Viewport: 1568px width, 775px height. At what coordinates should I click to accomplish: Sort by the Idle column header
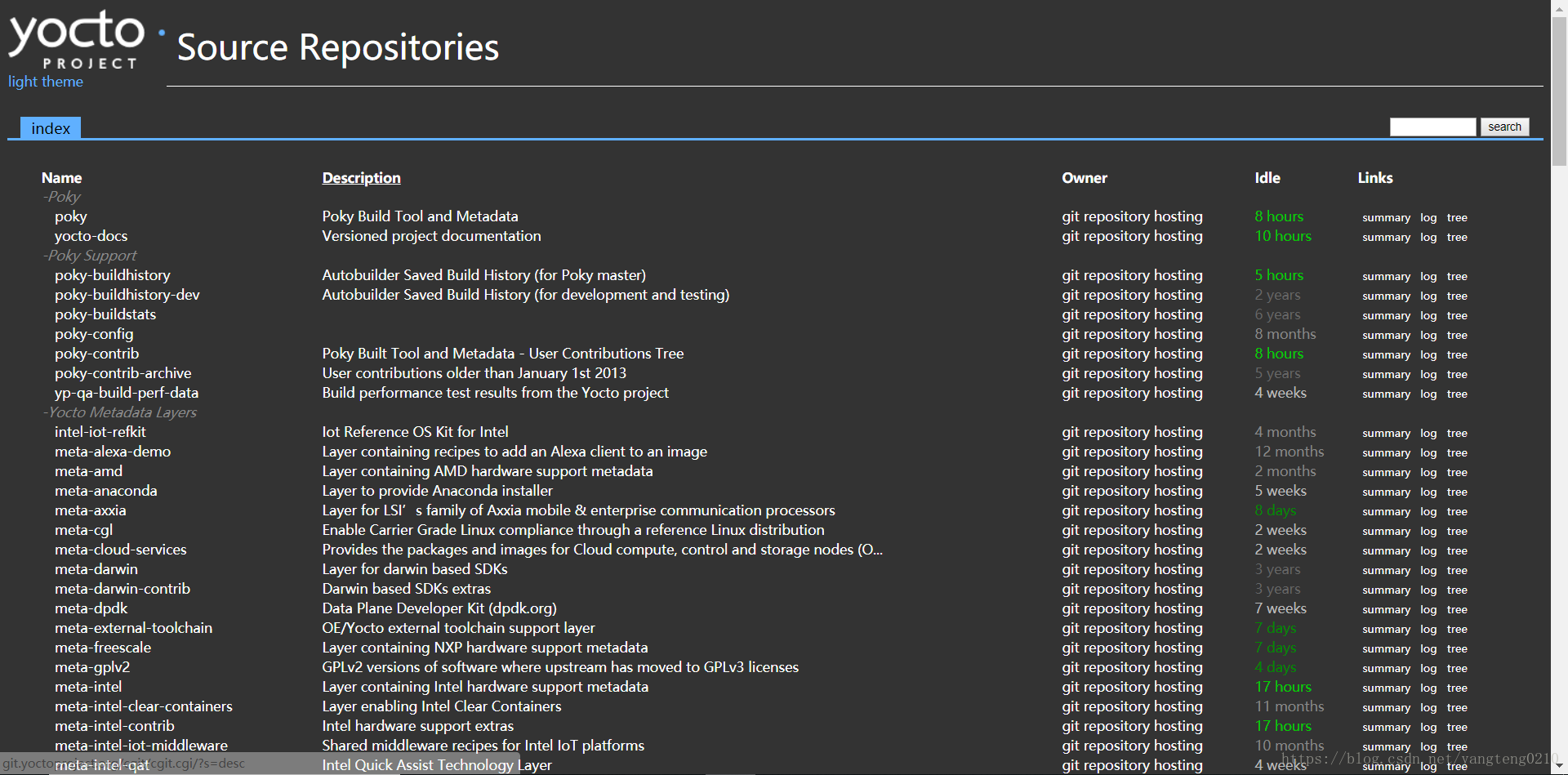[1267, 178]
